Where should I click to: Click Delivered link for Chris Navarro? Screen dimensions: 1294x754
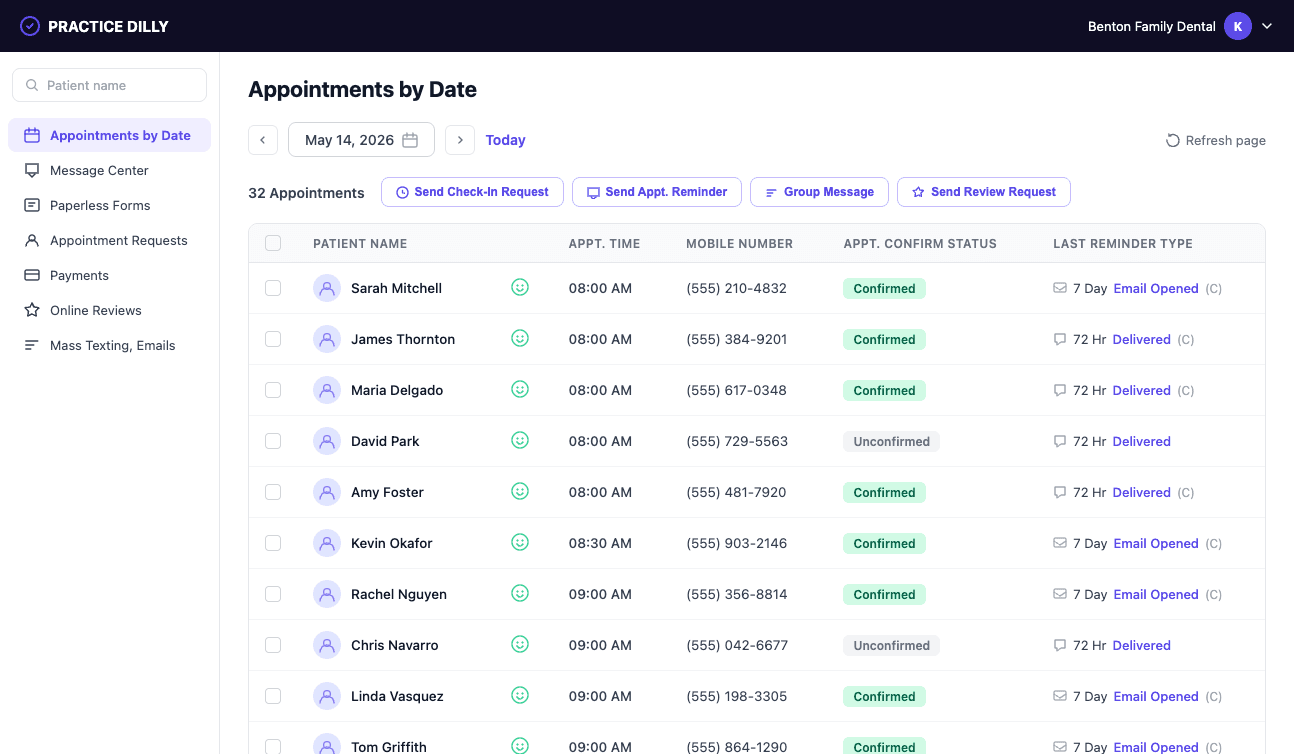click(x=1141, y=645)
